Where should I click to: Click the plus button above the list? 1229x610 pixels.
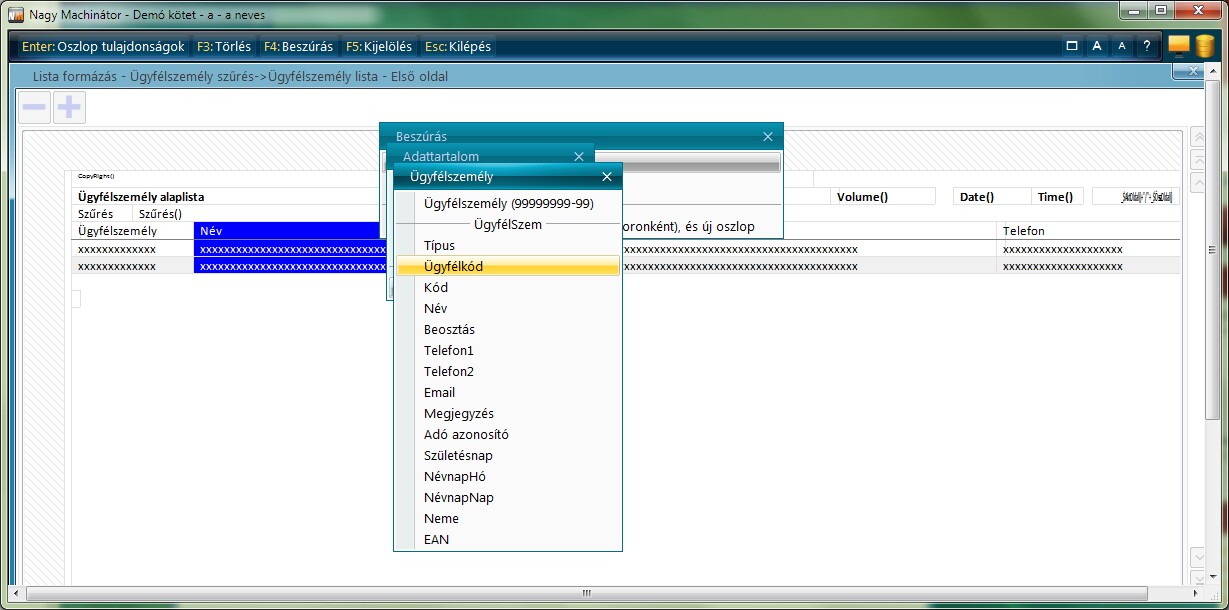click(69, 108)
